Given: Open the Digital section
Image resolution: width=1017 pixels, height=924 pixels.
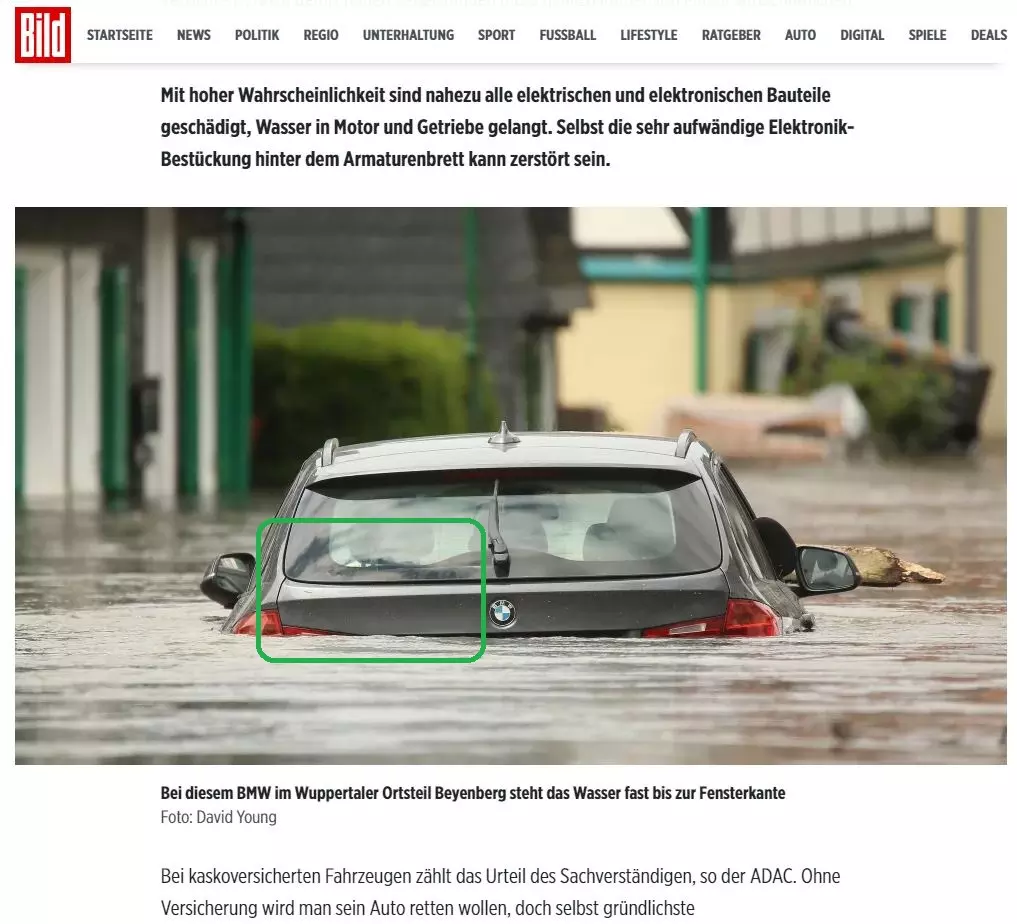Looking at the screenshot, I should (x=862, y=35).
